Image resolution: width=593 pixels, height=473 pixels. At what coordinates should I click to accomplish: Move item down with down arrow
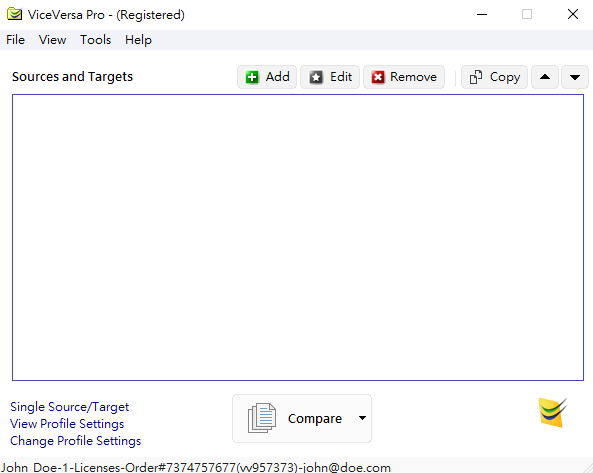click(x=575, y=77)
